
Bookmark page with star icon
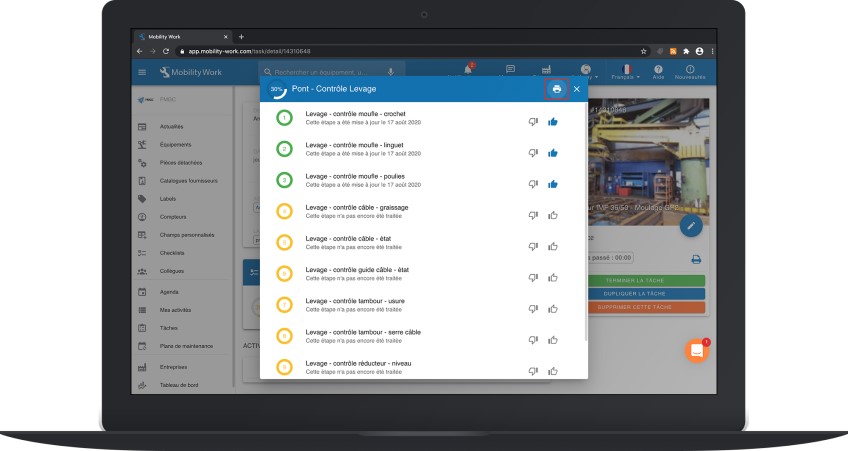(x=644, y=51)
